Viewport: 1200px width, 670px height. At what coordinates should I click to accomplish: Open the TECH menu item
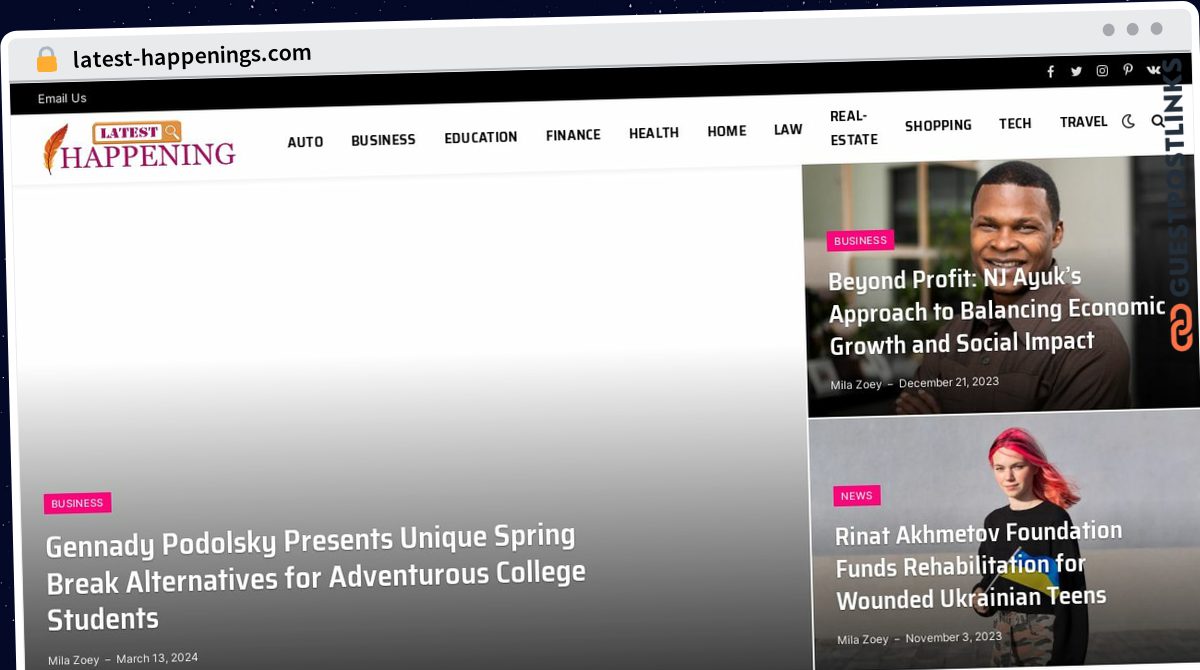coord(1015,123)
